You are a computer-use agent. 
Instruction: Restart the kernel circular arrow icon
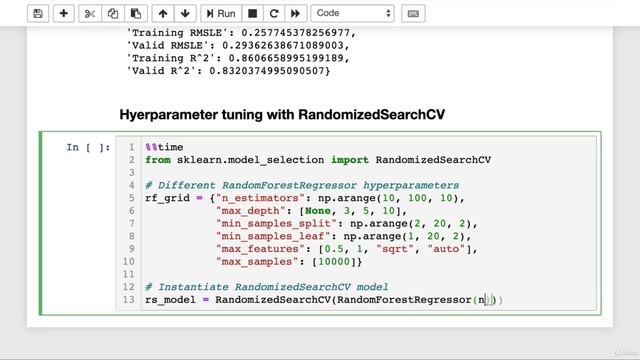(x=274, y=13)
